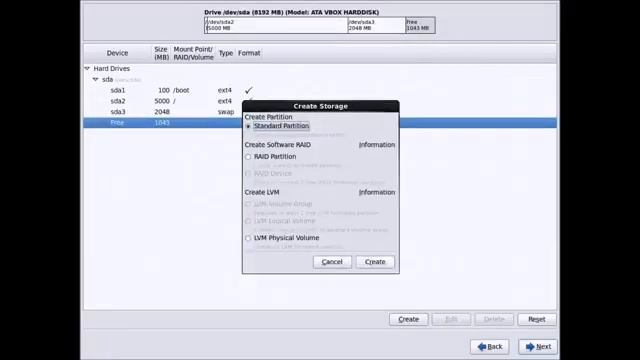The image size is (640, 360).
Task: Collapse the sda drive node
Action: point(96,79)
